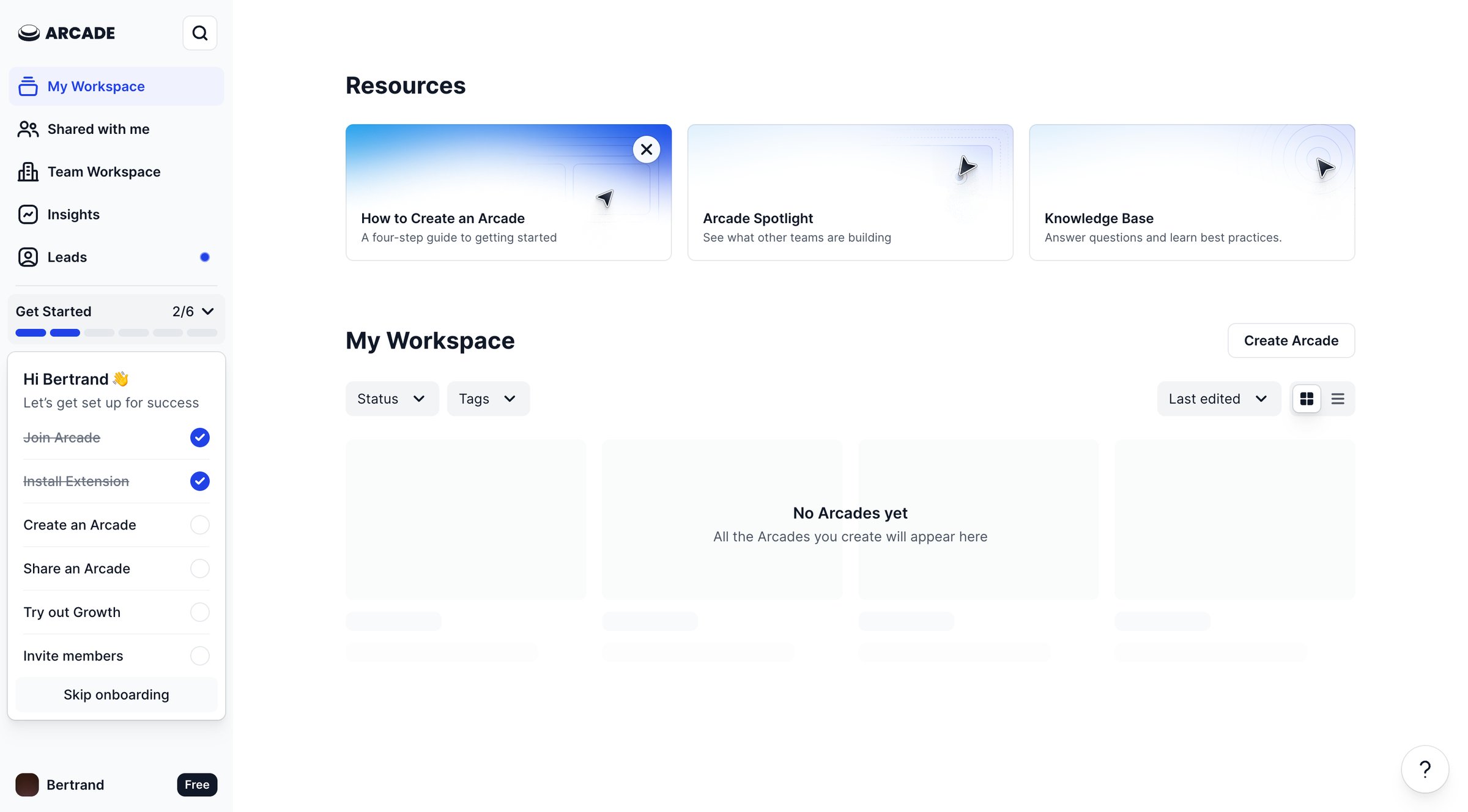
Task: Click the Get Started progress bar
Action: (116, 333)
